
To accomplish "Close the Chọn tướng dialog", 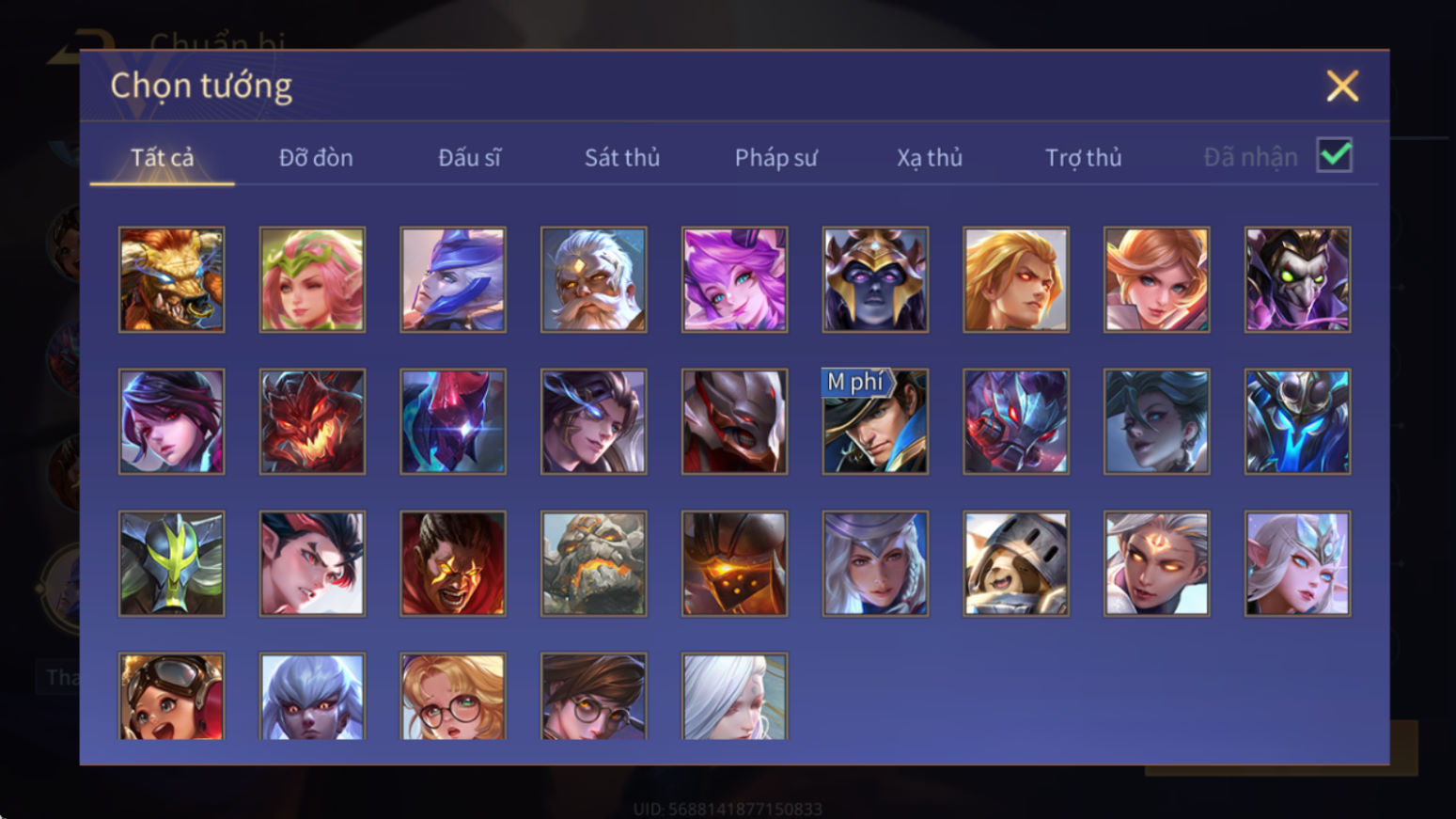I will coord(1342,86).
